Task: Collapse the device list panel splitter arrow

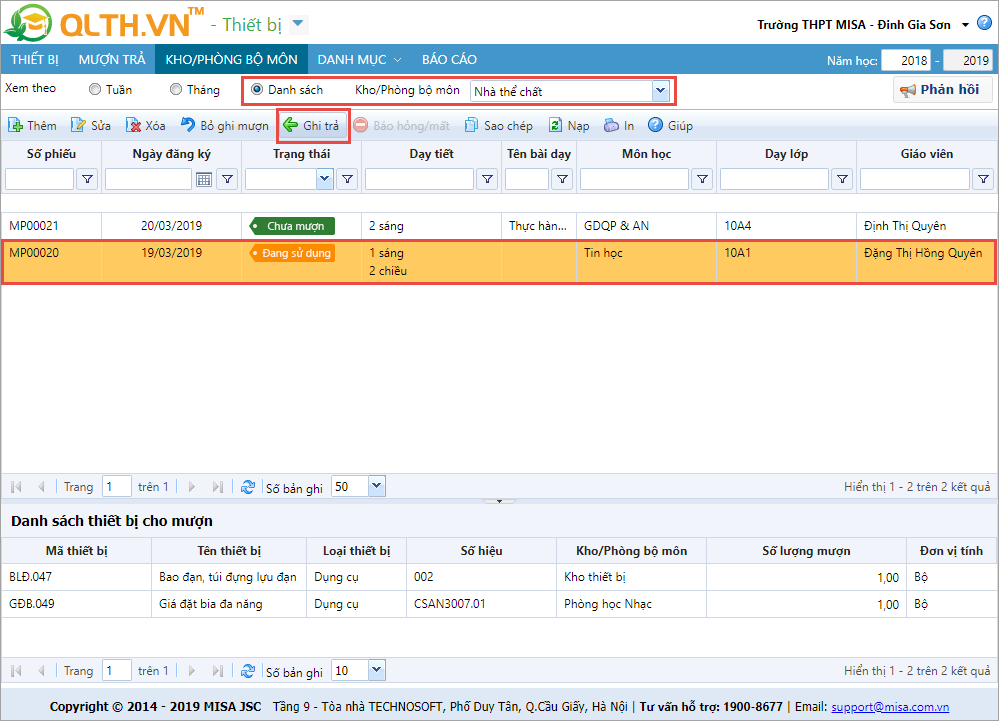Action: click(500, 501)
